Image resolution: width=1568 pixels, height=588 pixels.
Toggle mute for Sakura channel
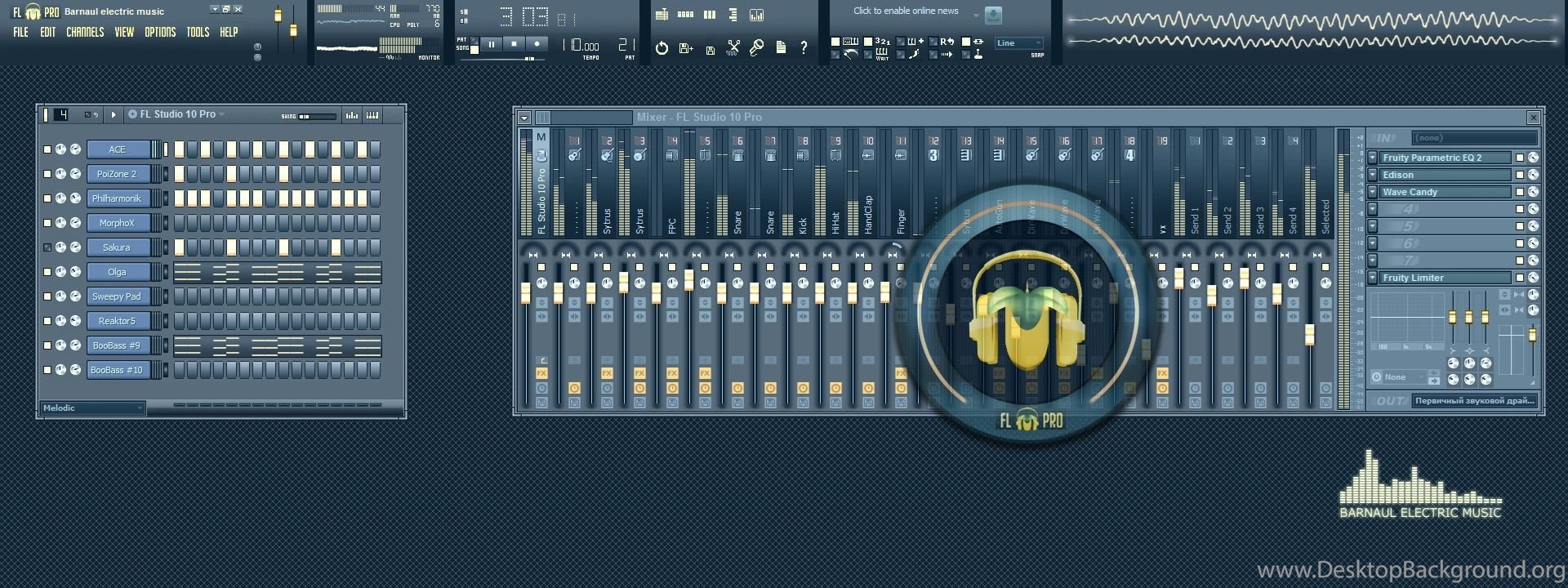47,247
